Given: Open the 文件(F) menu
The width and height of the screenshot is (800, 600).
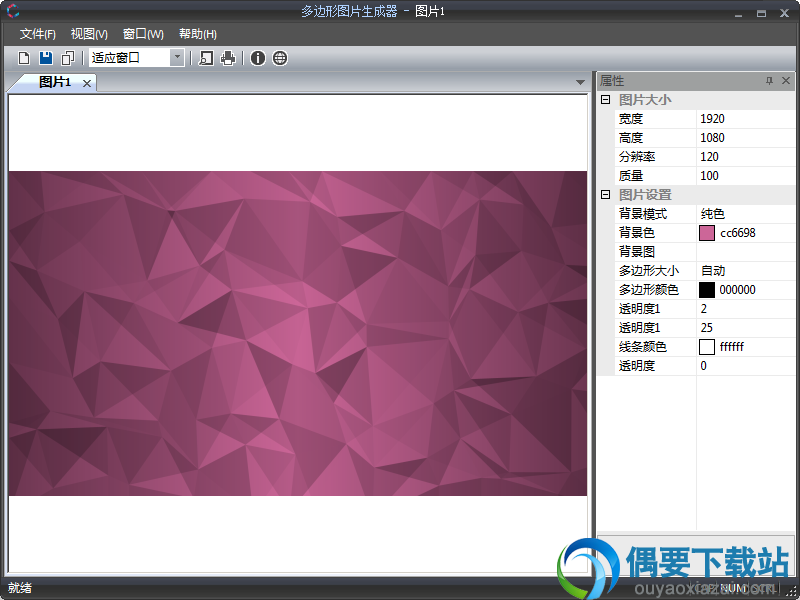Looking at the screenshot, I should click(38, 34).
